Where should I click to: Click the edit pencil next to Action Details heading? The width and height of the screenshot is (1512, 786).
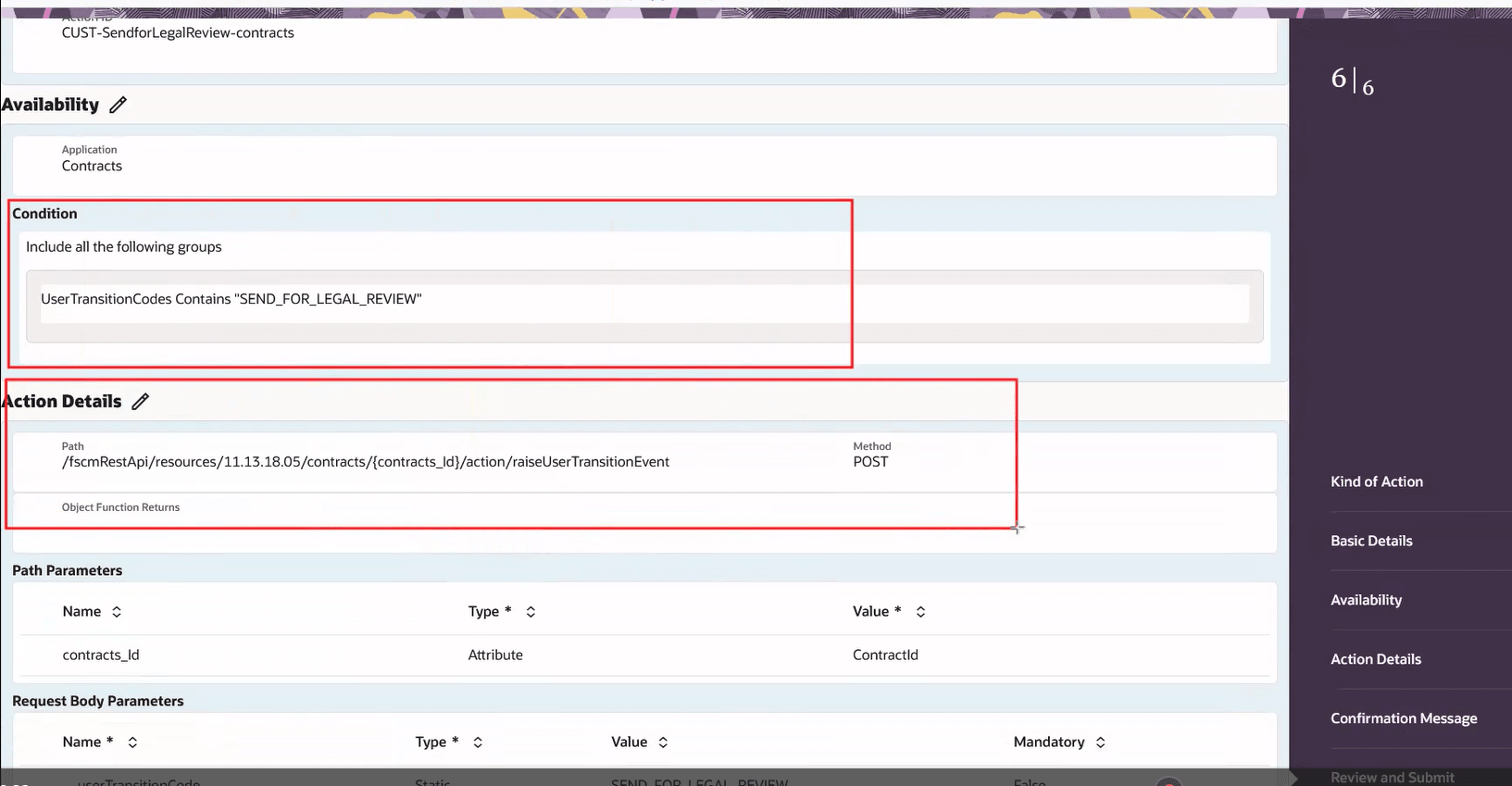[140, 401]
